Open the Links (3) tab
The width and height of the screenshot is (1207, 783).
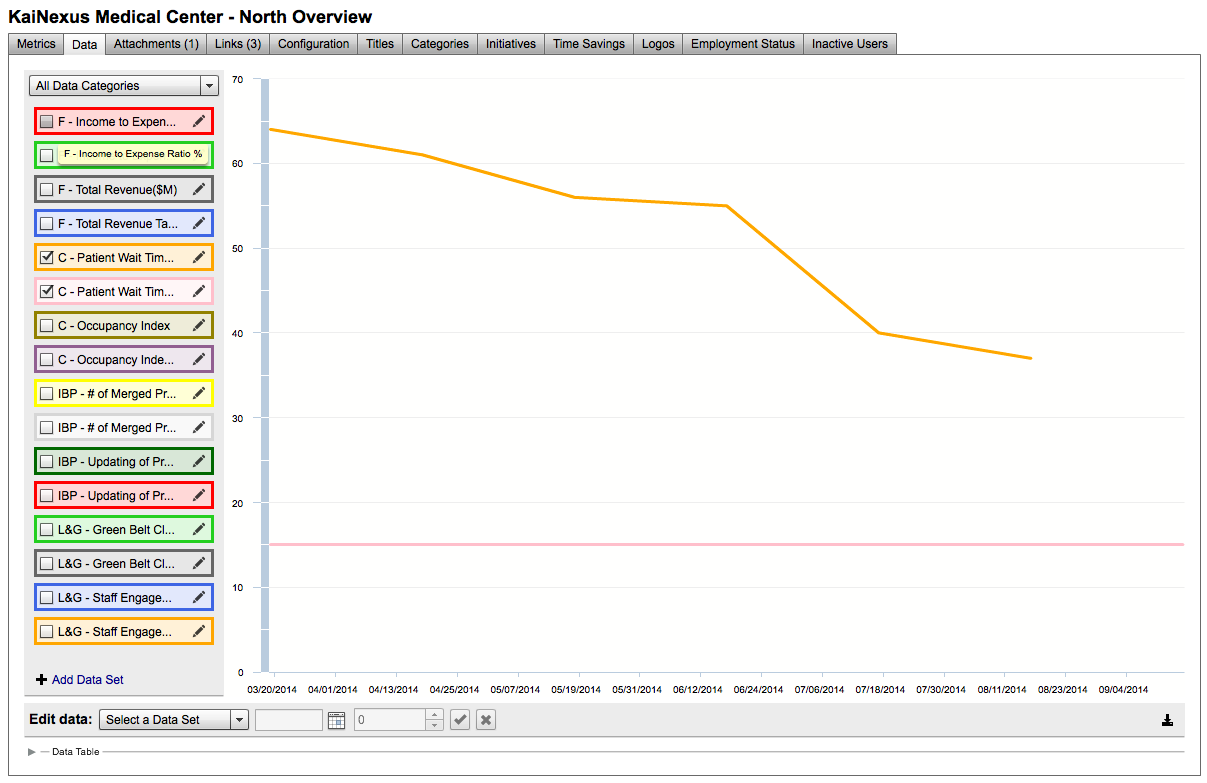tap(238, 44)
